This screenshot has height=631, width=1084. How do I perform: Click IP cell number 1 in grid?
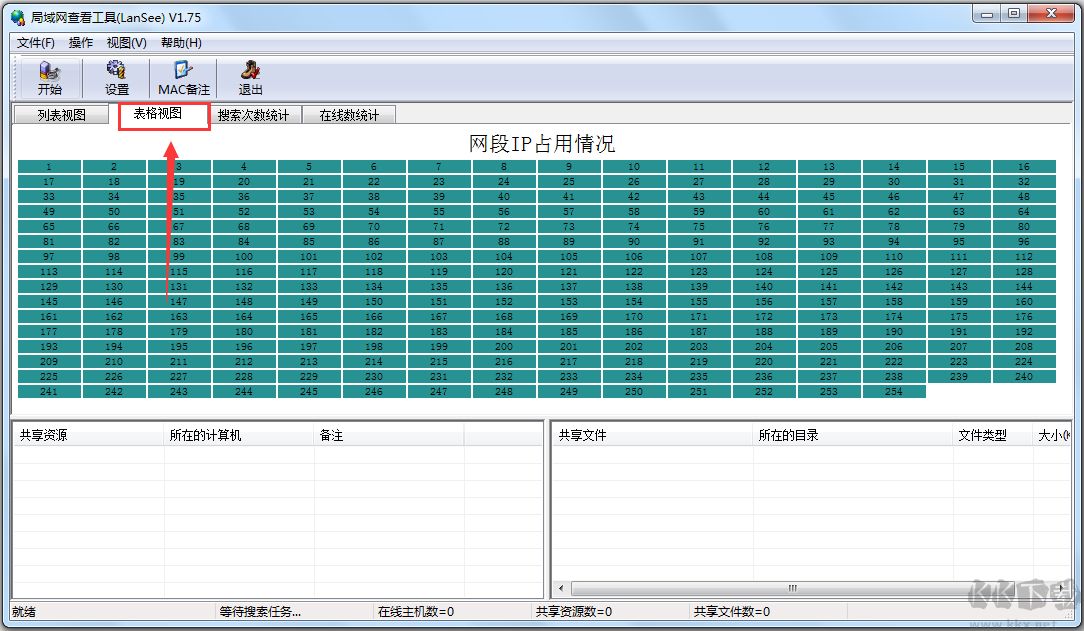pos(49,167)
